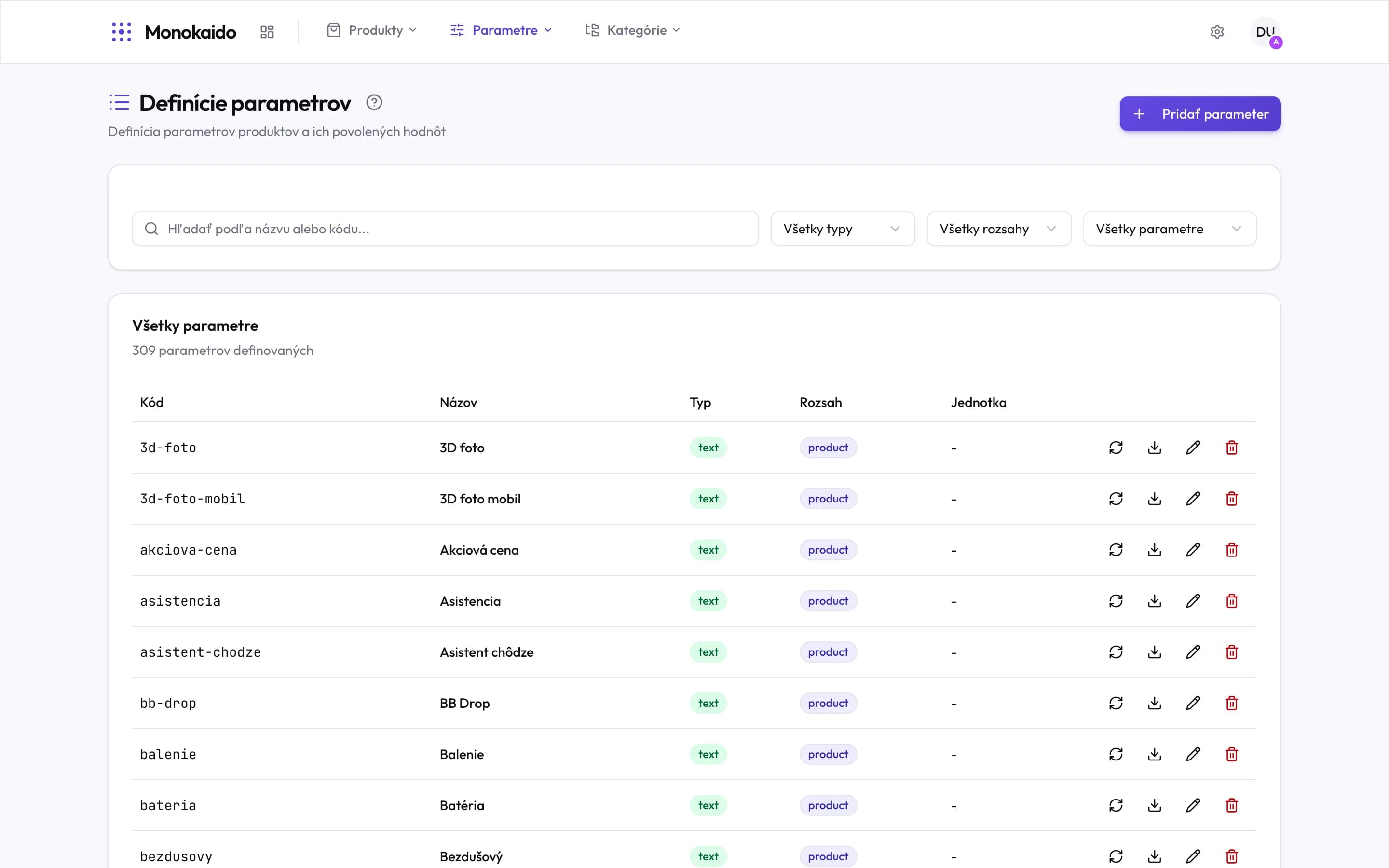1389x868 pixels.
Task: Click the Kód column header
Action: pos(151,403)
